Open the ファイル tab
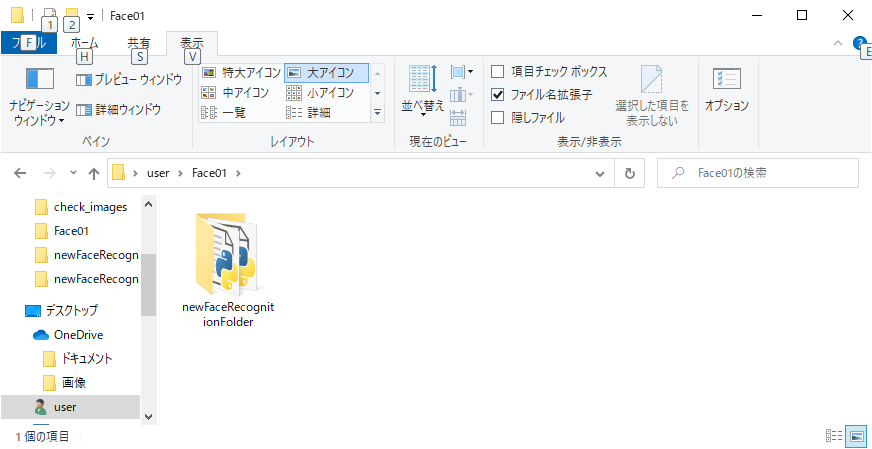The height and width of the screenshot is (449, 872). tap(28, 43)
